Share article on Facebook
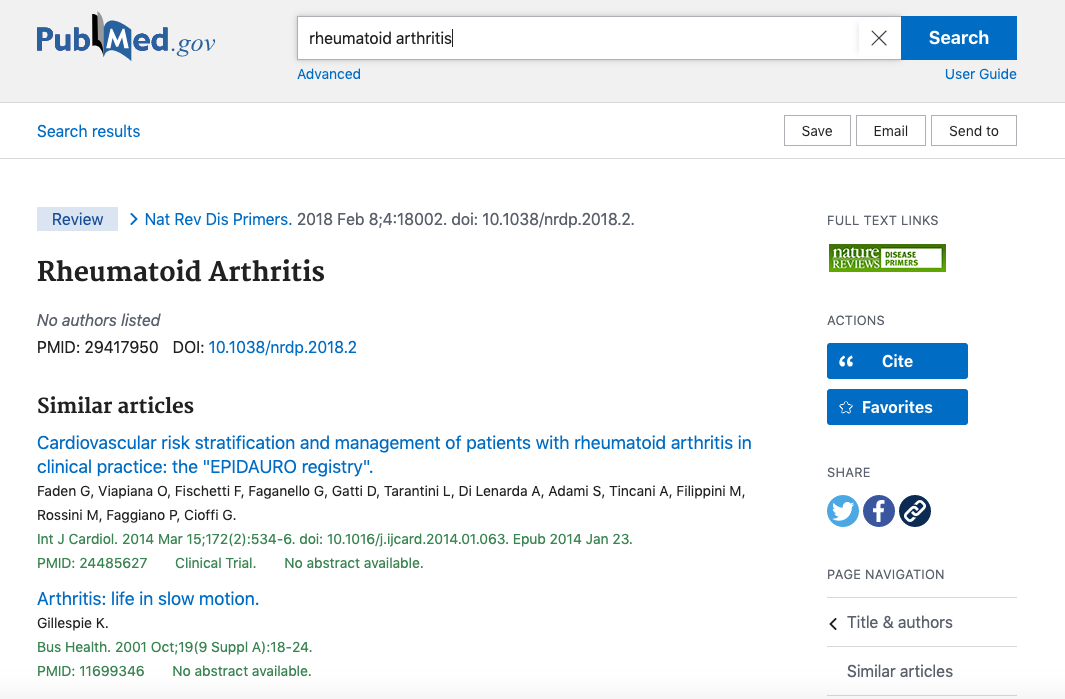Image resolution: width=1065 pixels, height=699 pixels. click(879, 511)
